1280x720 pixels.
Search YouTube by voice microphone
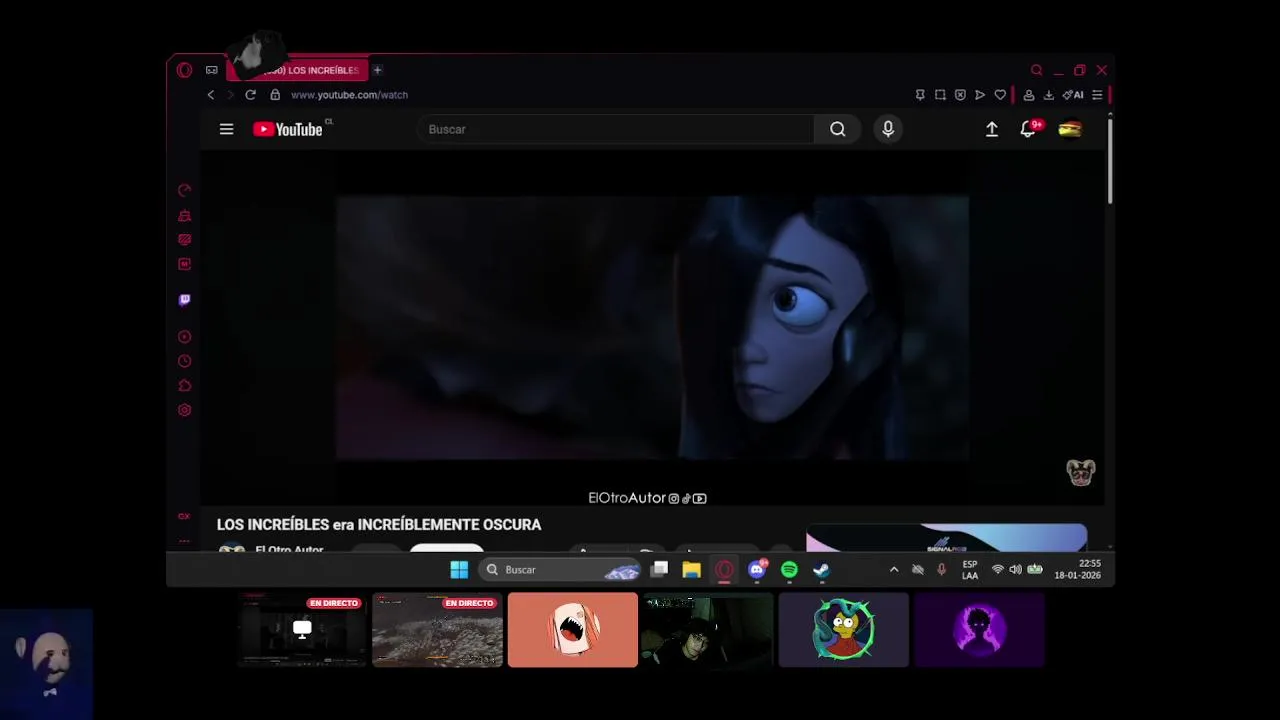(888, 129)
